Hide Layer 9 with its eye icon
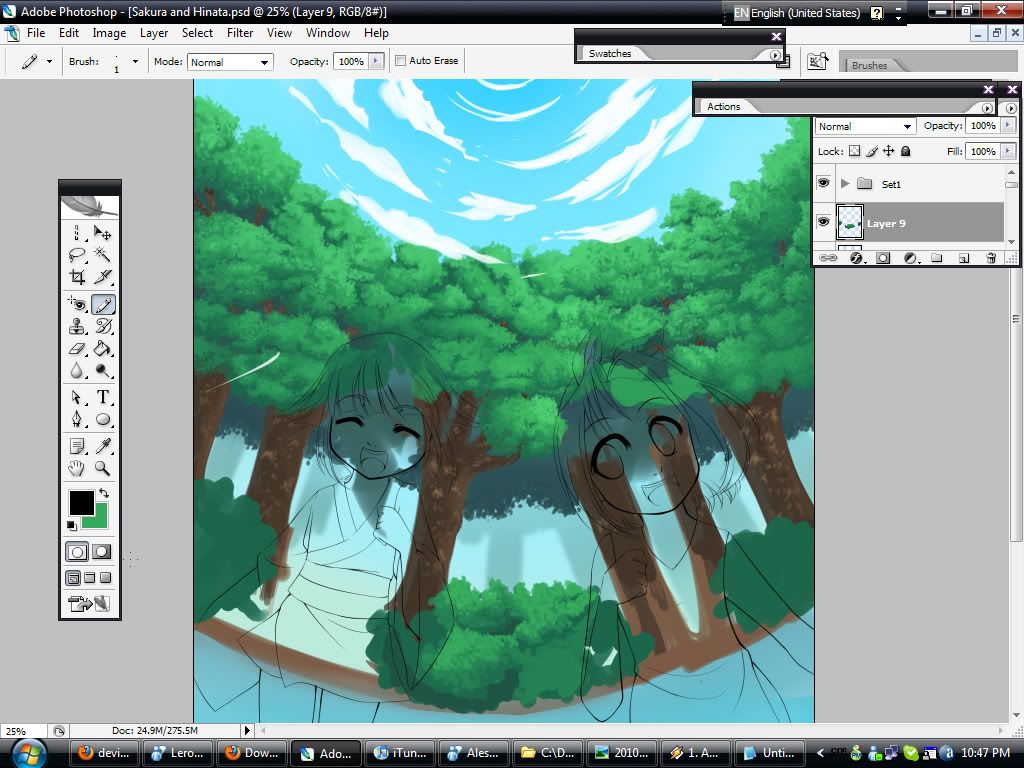This screenshot has width=1024, height=768. click(824, 222)
